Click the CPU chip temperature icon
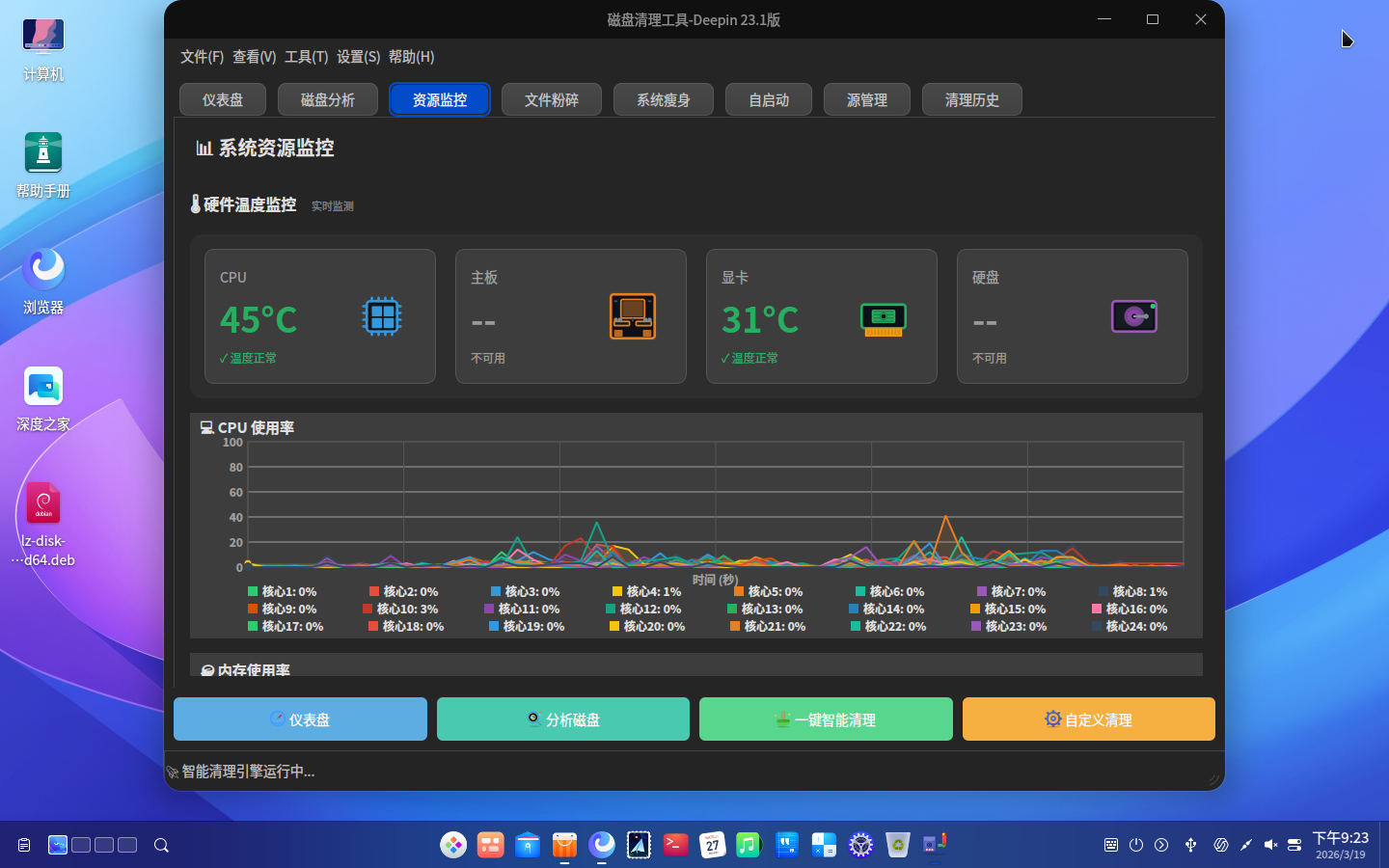1389x868 pixels. tap(382, 316)
